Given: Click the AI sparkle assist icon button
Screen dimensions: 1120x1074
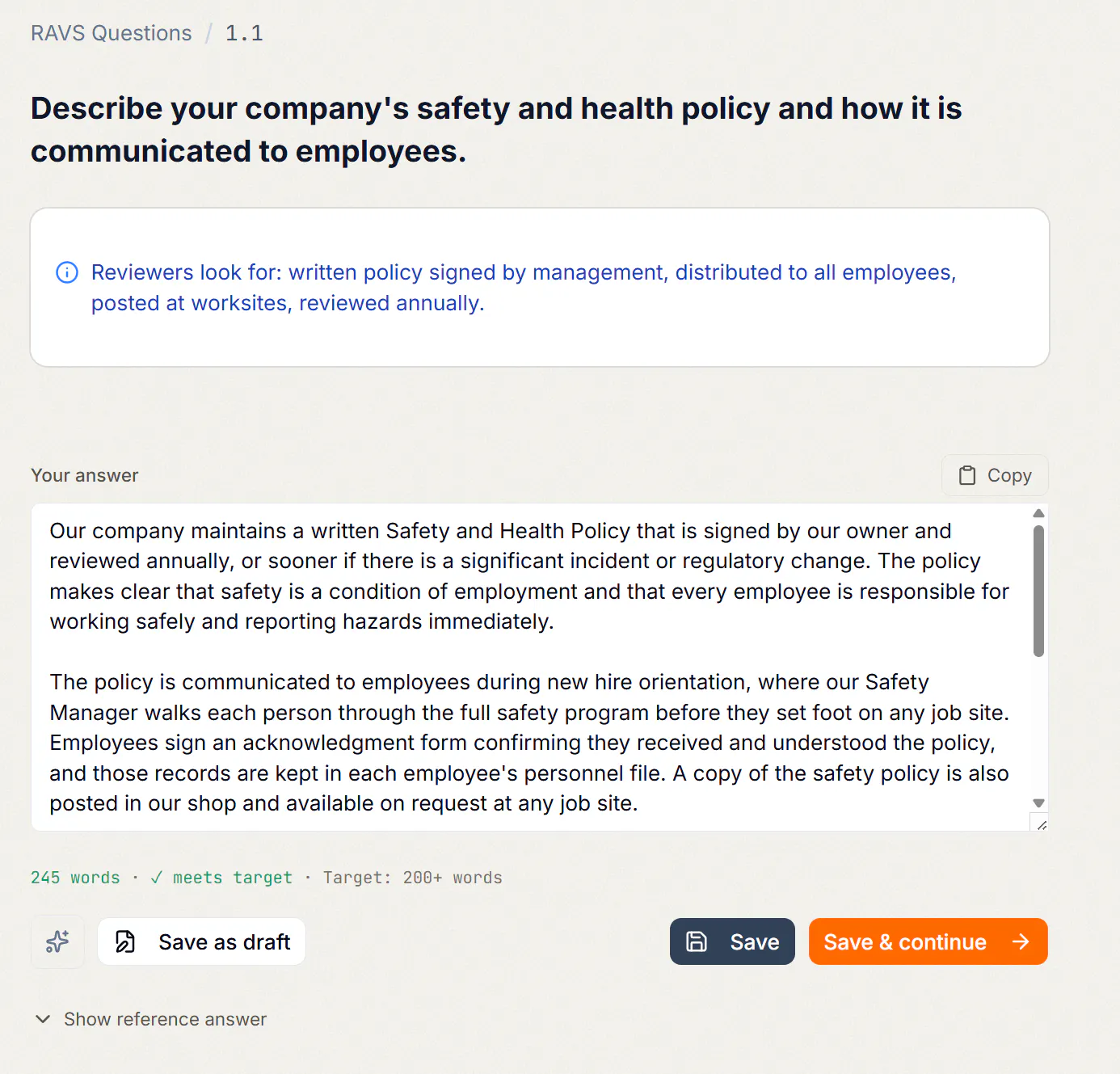Looking at the screenshot, I should (x=57, y=941).
